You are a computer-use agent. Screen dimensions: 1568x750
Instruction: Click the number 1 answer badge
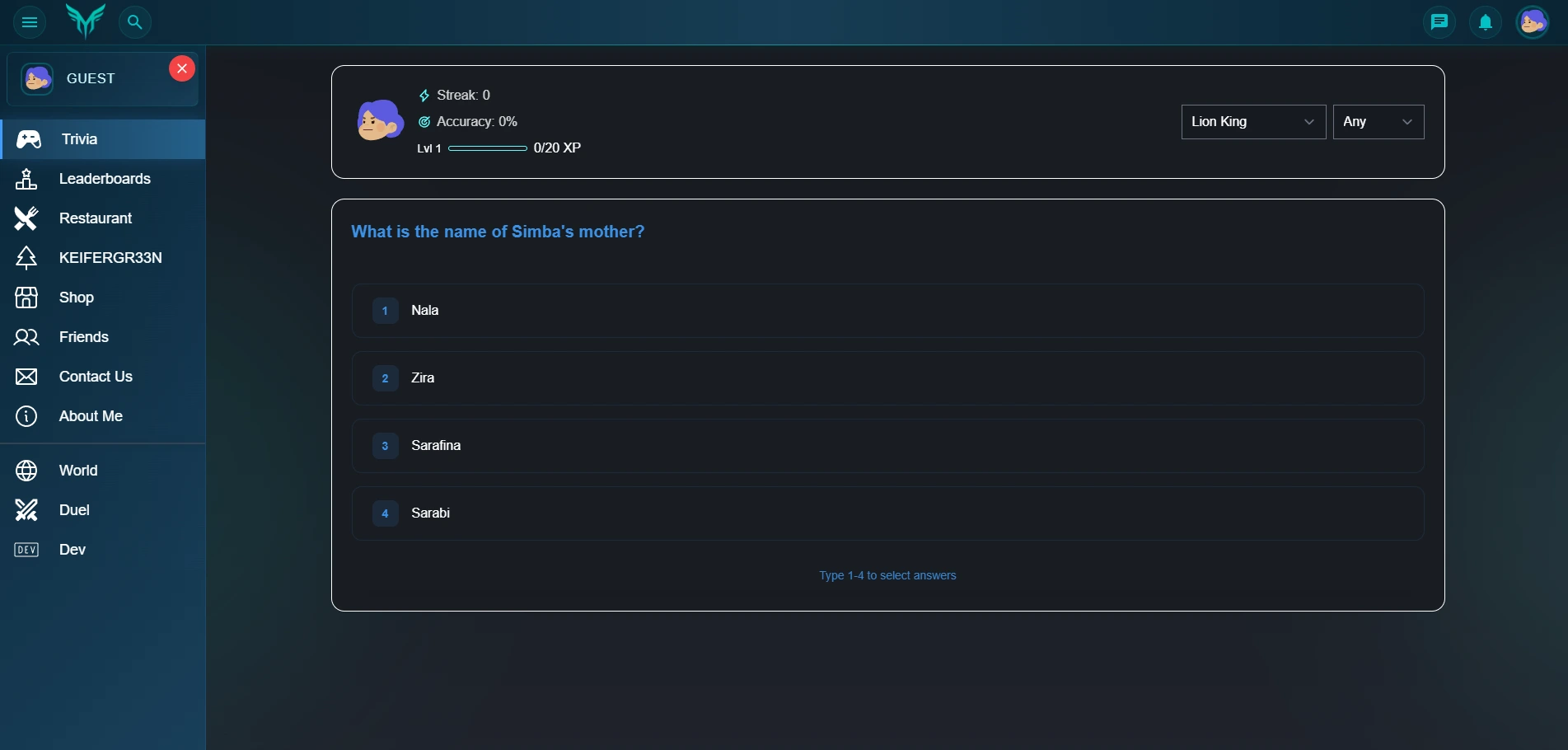[x=385, y=311]
